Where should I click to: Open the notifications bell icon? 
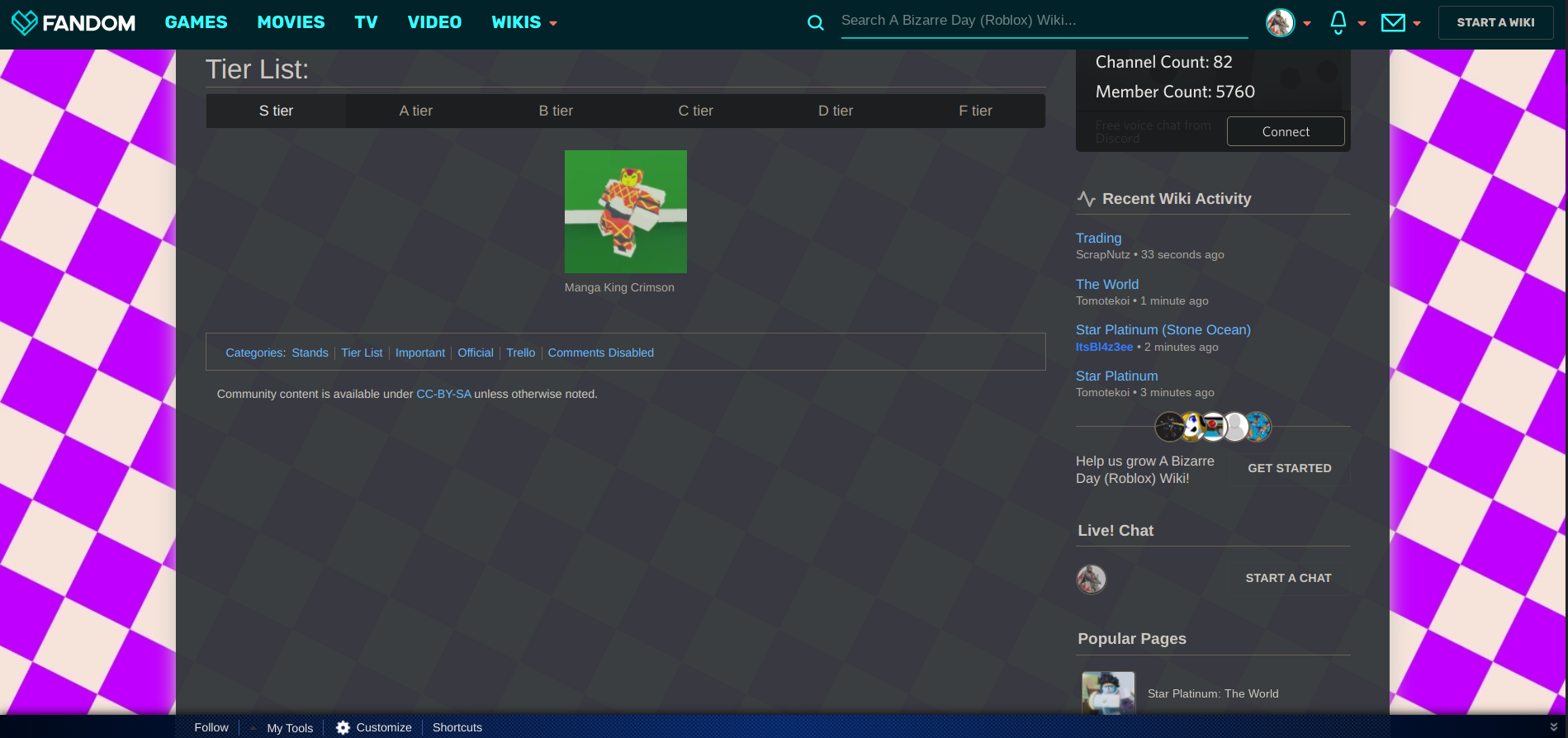coord(1338,22)
